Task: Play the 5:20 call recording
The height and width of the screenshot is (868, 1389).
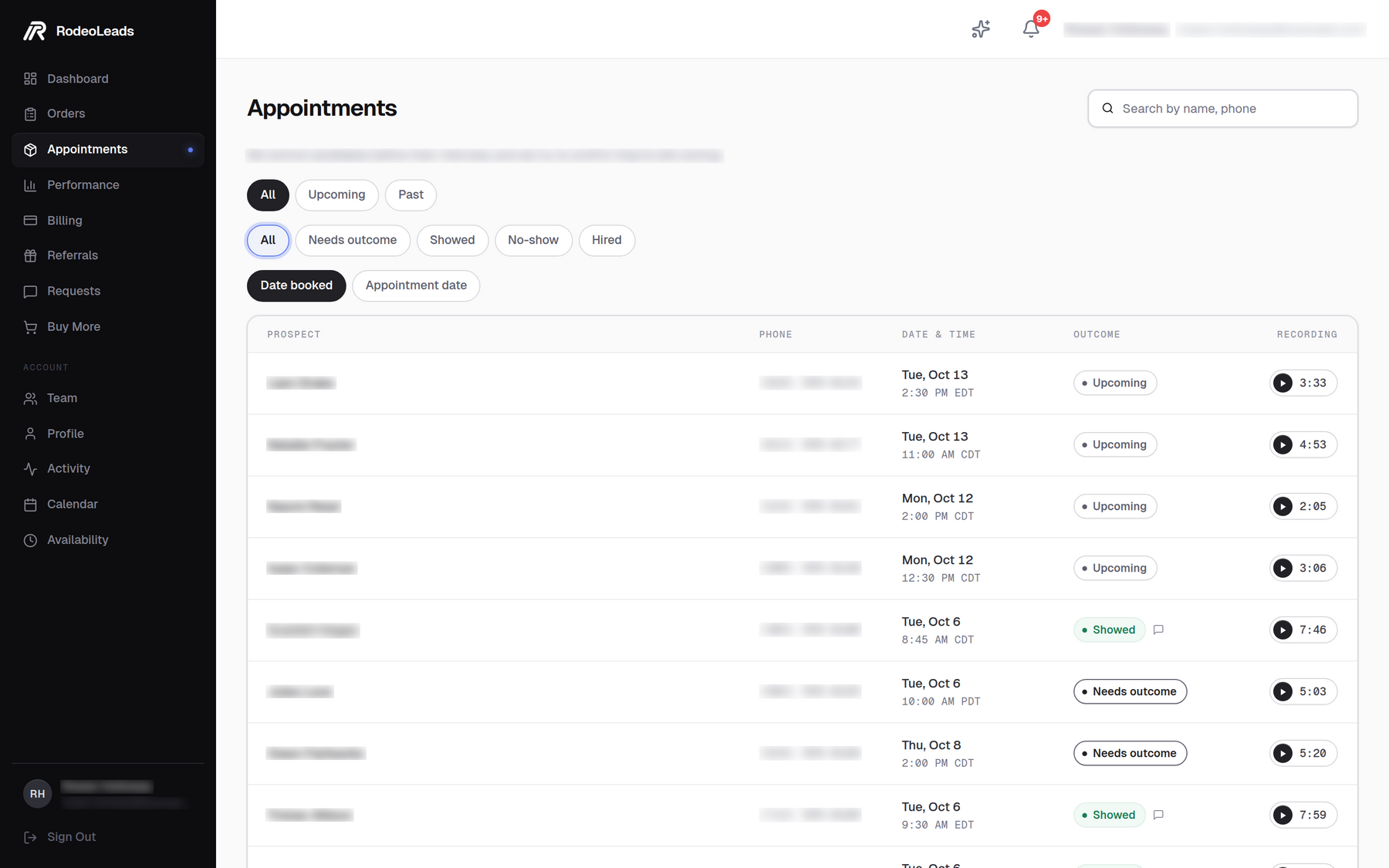Action: click(x=1303, y=753)
